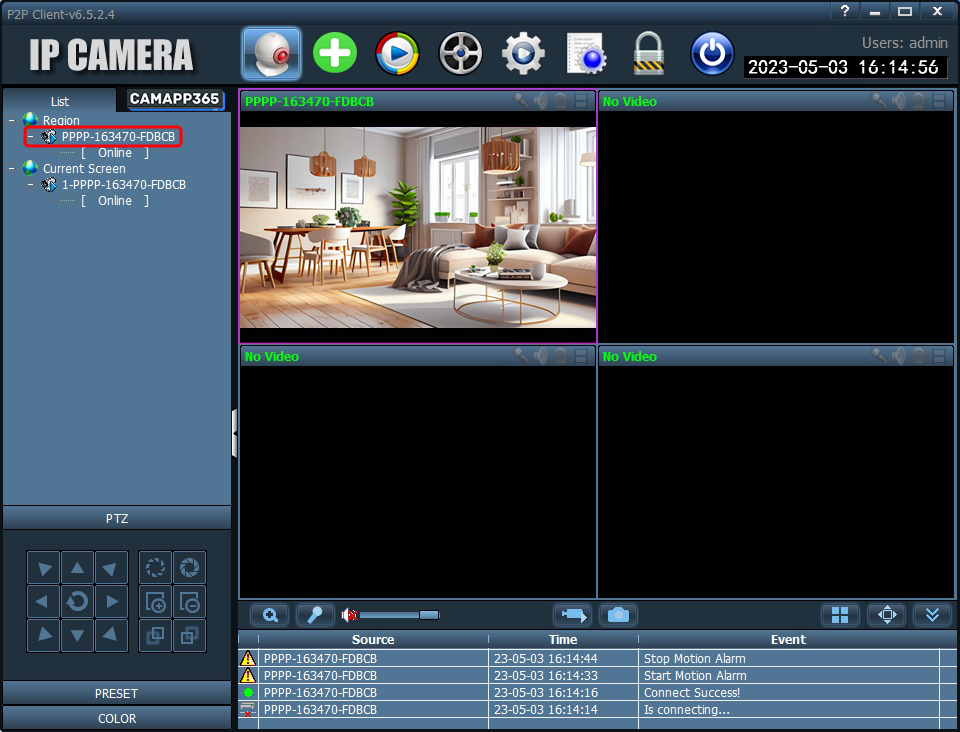Move PTZ camera up
Screen dimensions: 960x732
pyautogui.click(x=77, y=568)
